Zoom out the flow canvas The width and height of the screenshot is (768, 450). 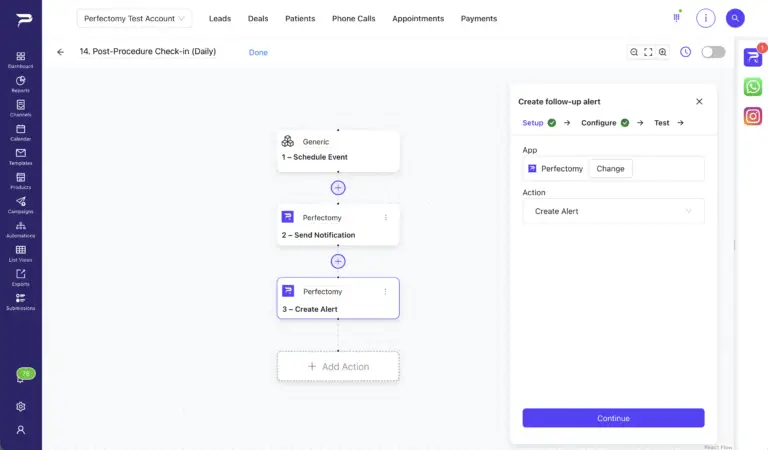(x=634, y=52)
